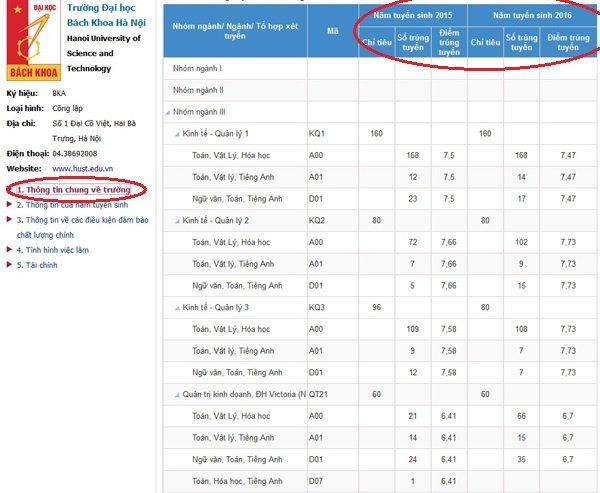Collapse 'Quản trị kinh doanh, ĐH Victoria' group
The height and width of the screenshot is (493, 600).
point(178,394)
